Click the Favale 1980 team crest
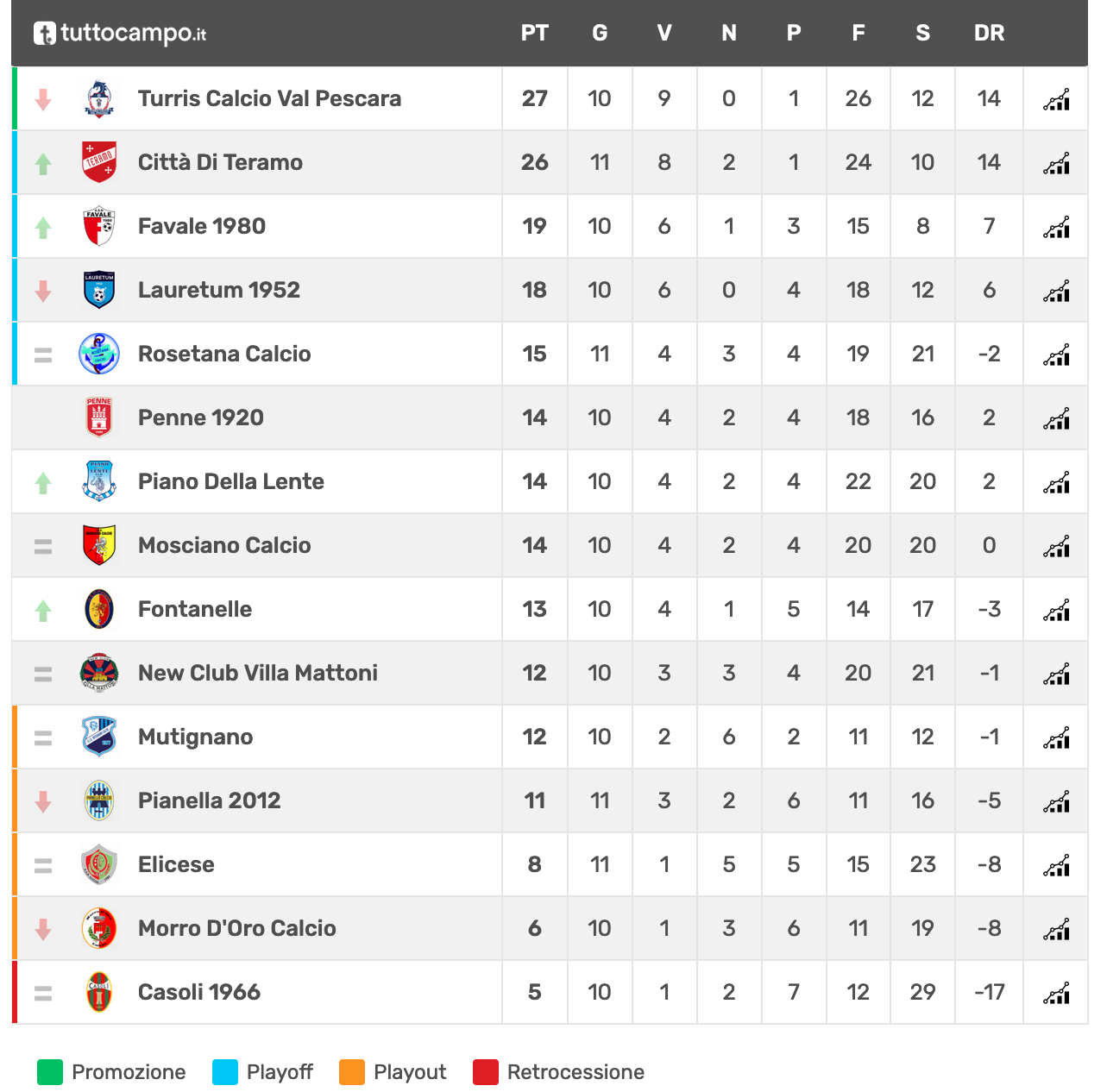 click(x=99, y=226)
